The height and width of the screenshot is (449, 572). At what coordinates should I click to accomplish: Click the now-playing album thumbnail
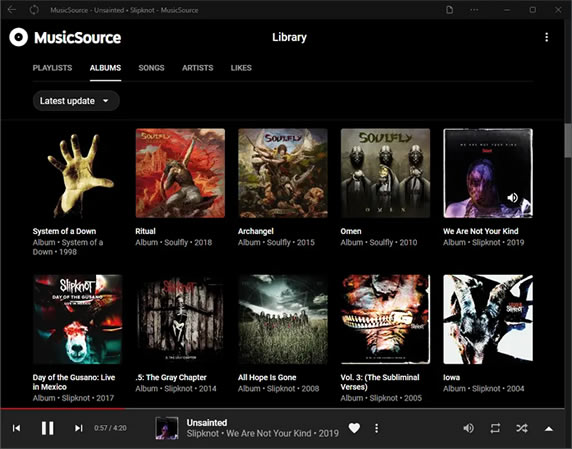[x=167, y=428]
